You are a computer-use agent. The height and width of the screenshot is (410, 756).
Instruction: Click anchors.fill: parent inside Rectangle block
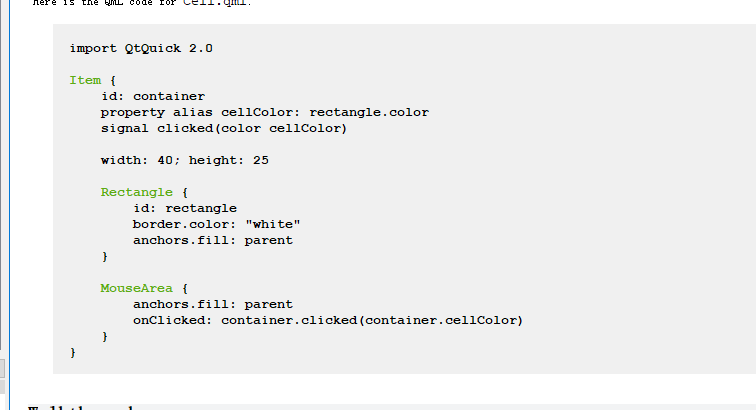pos(213,240)
